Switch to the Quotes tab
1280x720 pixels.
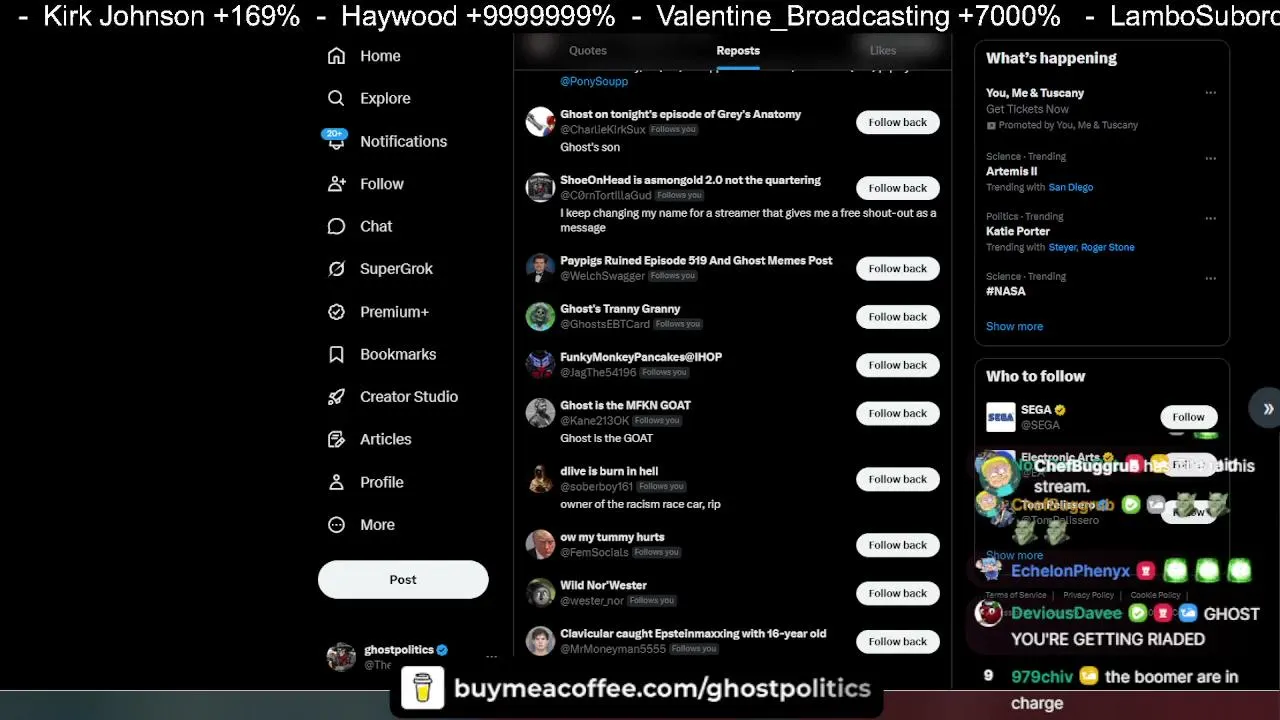588,50
